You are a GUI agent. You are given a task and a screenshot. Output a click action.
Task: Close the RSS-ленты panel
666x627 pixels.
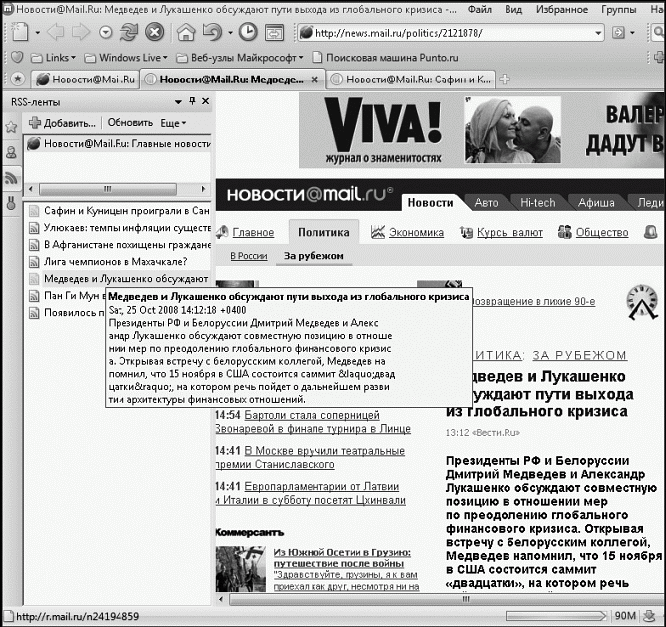(206, 101)
